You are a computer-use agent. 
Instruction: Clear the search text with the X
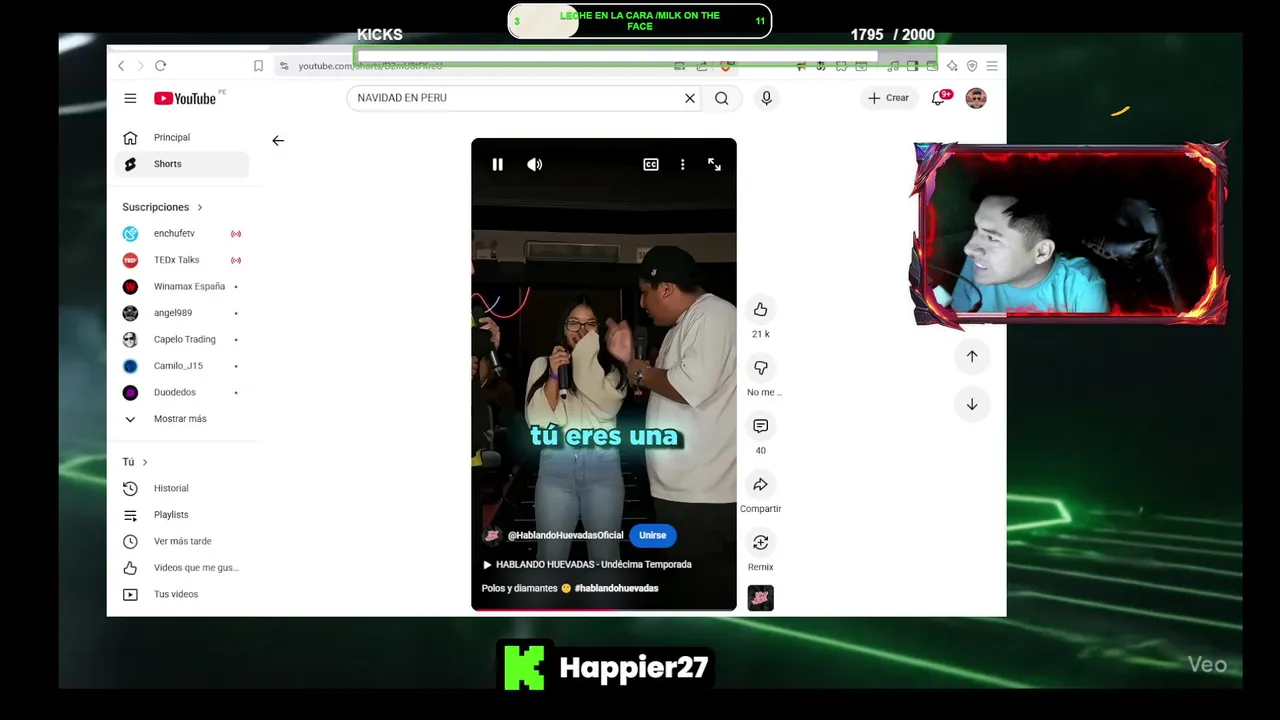point(689,98)
